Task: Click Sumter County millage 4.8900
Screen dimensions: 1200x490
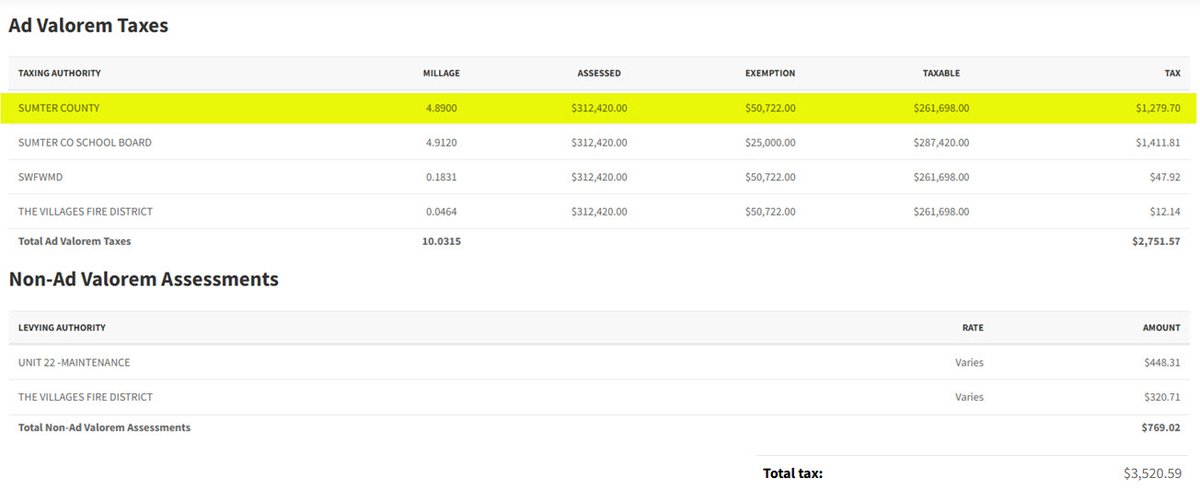Action: 441,108
